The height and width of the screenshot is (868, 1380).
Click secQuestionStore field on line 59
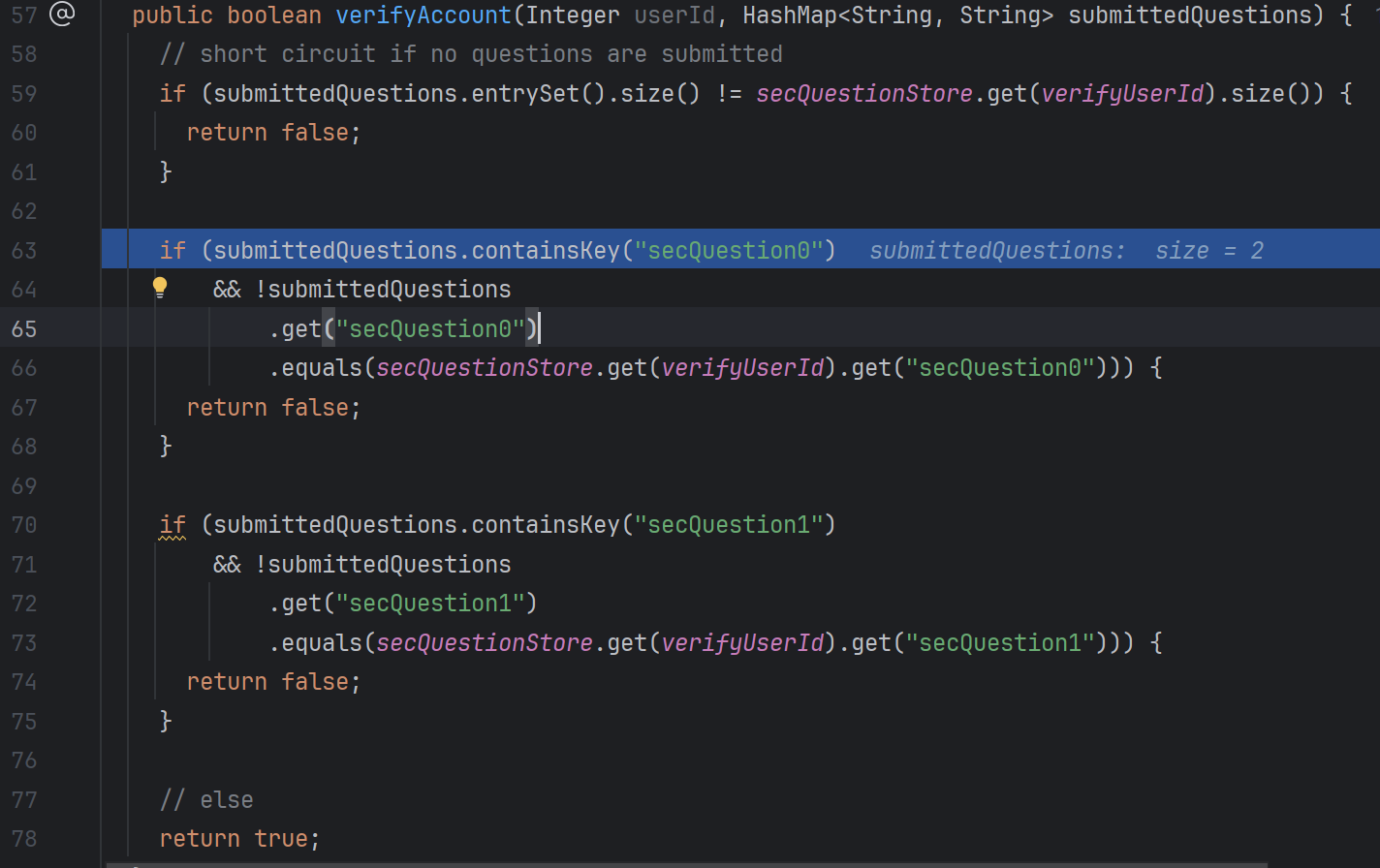[863, 94]
